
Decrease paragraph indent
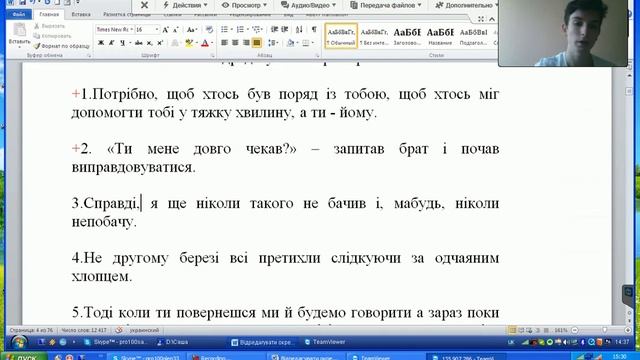click(274, 29)
